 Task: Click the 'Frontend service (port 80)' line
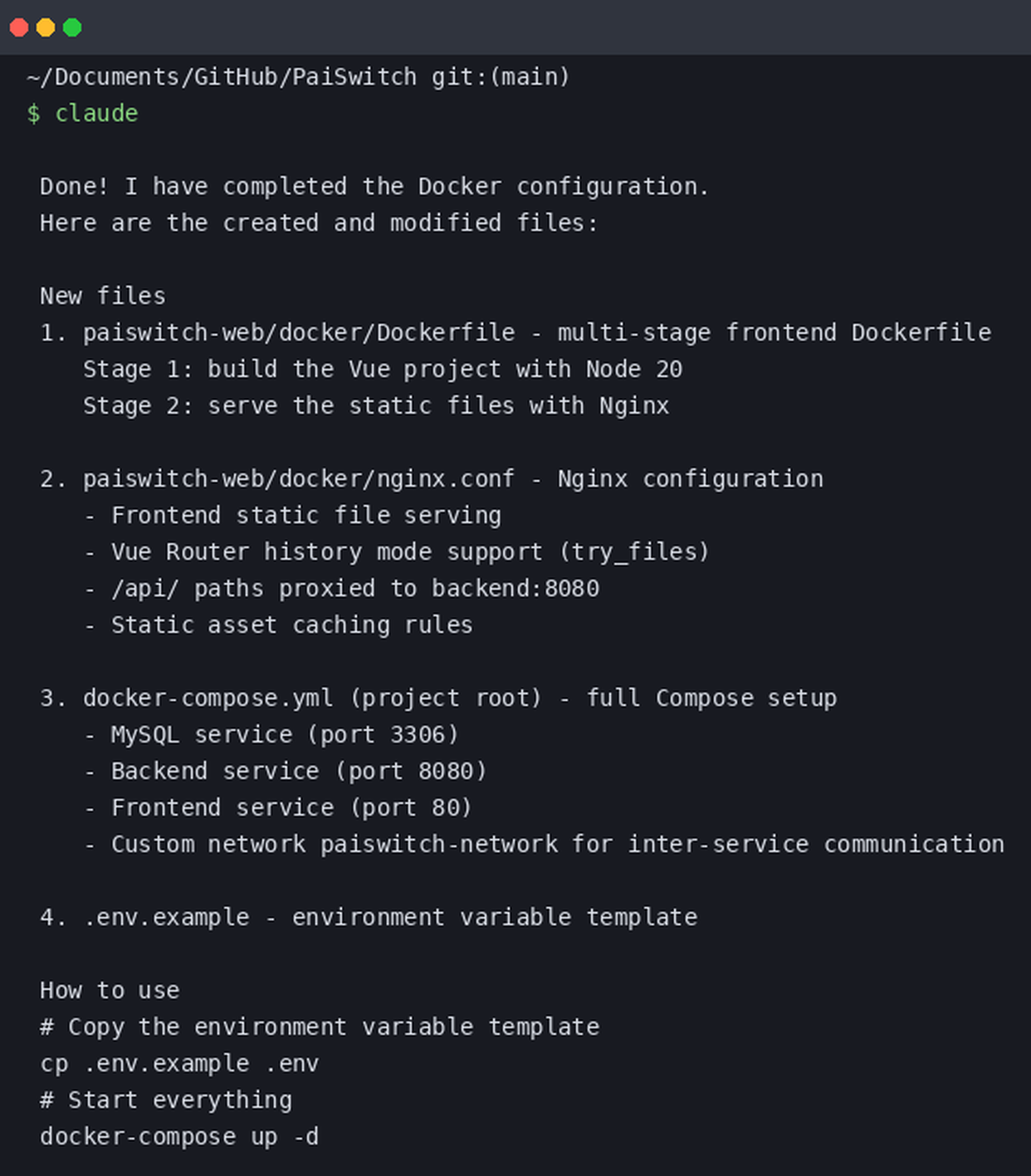291,808
